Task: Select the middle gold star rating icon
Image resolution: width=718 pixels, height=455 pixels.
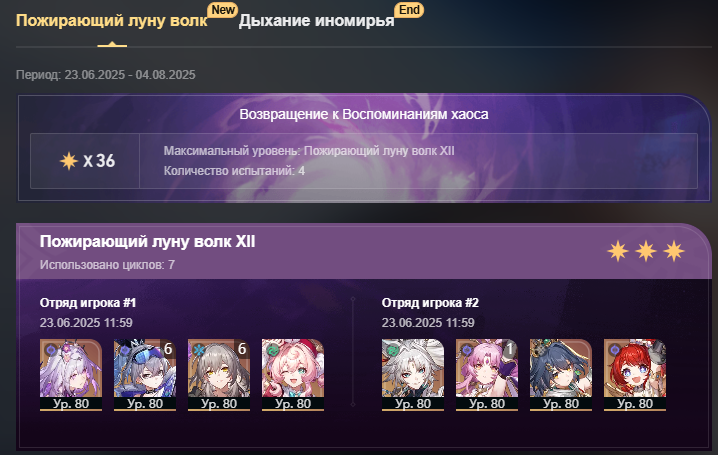Action: pyautogui.click(x=646, y=251)
